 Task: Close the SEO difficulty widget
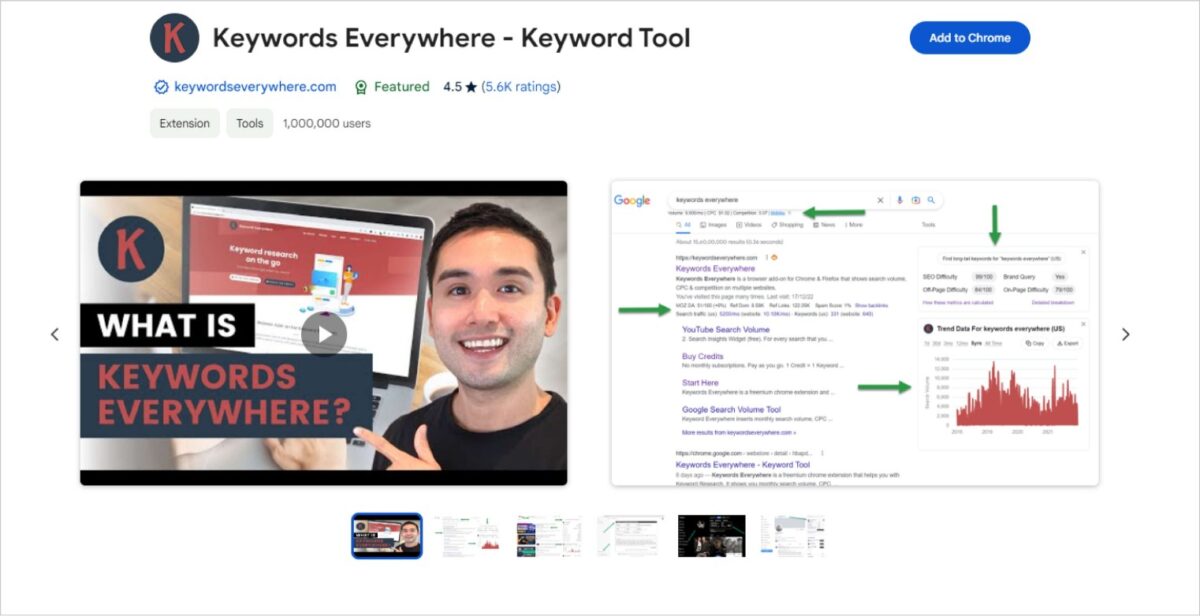coord(1083,252)
